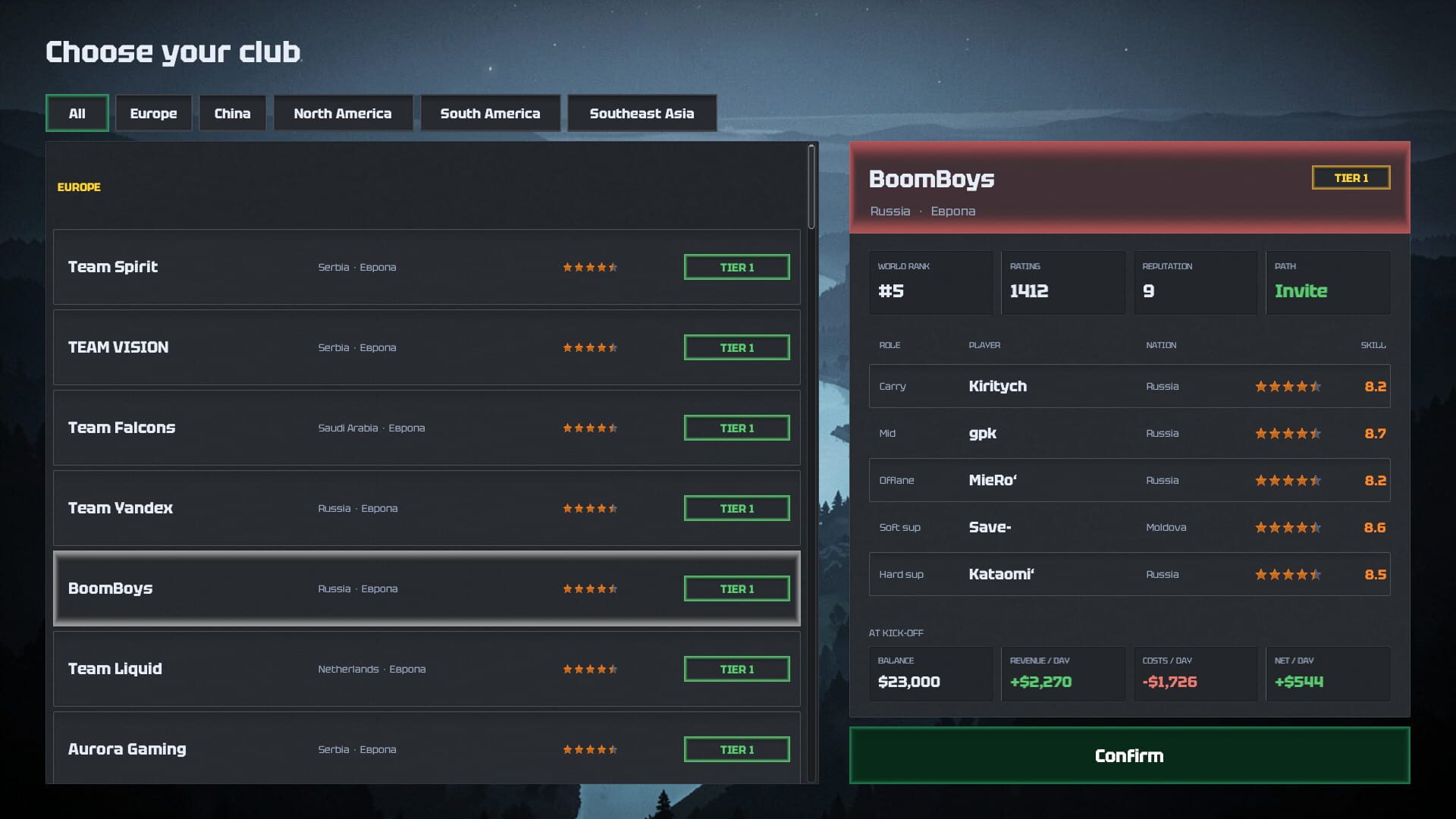Click TEAM VISION star rating

(x=590, y=347)
